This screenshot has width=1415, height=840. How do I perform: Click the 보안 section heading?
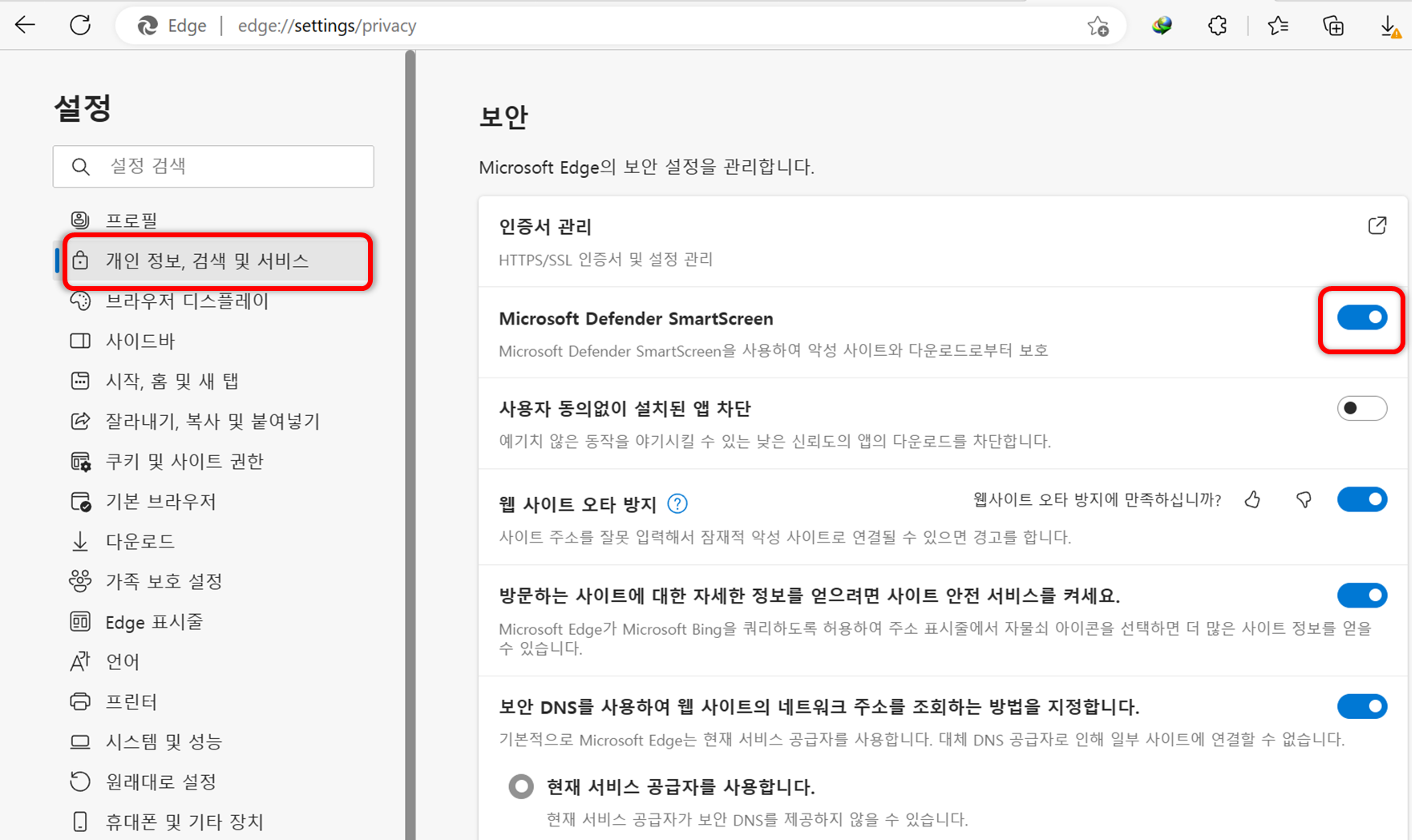click(503, 117)
